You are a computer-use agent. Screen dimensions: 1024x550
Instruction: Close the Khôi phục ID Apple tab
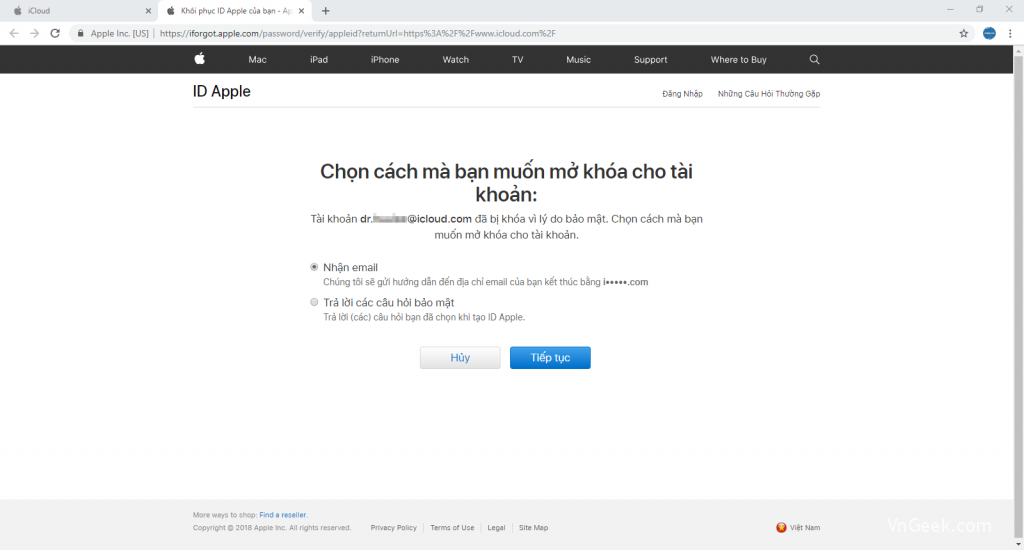[301, 11]
